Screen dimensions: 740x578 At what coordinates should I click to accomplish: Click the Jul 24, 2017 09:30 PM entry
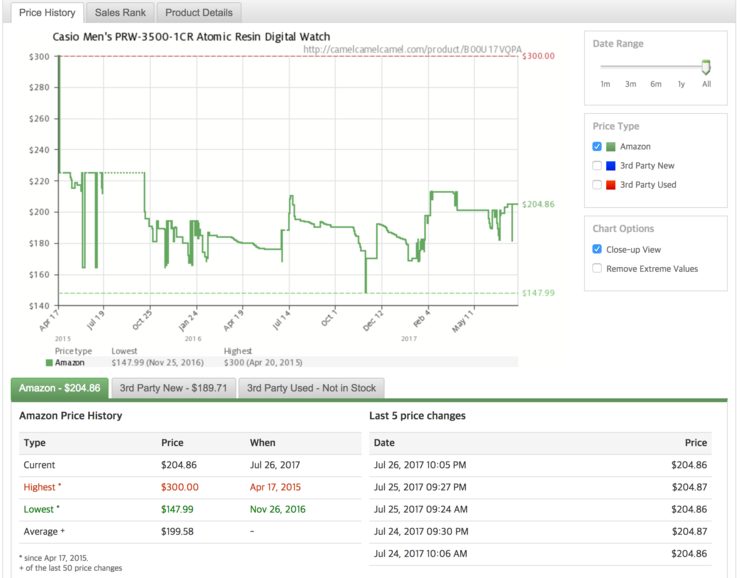[421, 531]
